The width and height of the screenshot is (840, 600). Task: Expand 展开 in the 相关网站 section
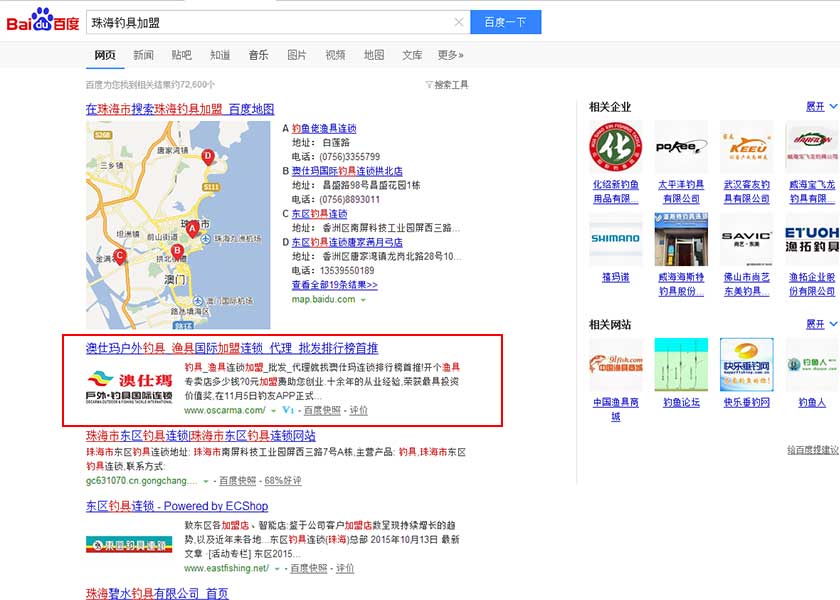pyautogui.click(x=821, y=324)
